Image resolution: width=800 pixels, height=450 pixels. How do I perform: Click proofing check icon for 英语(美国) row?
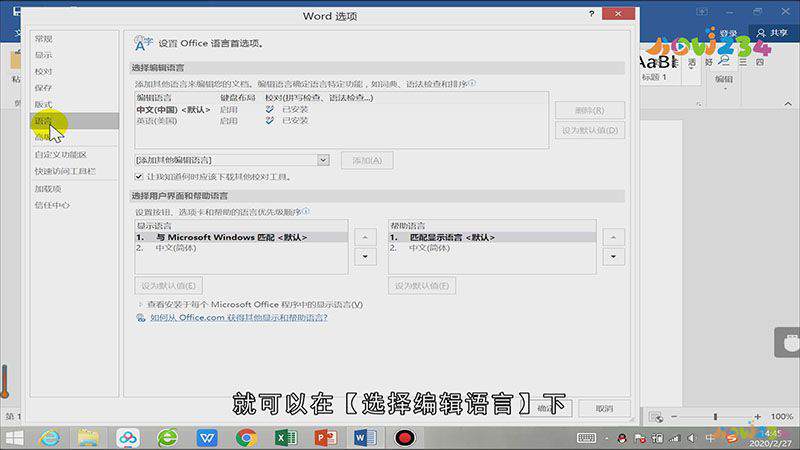pyautogui.click(x=269, y=120)
